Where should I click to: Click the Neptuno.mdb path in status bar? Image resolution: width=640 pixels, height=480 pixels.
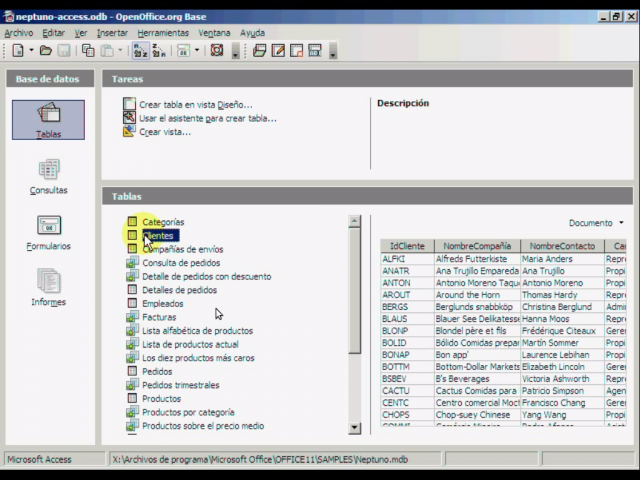click(x=275, y=459)
